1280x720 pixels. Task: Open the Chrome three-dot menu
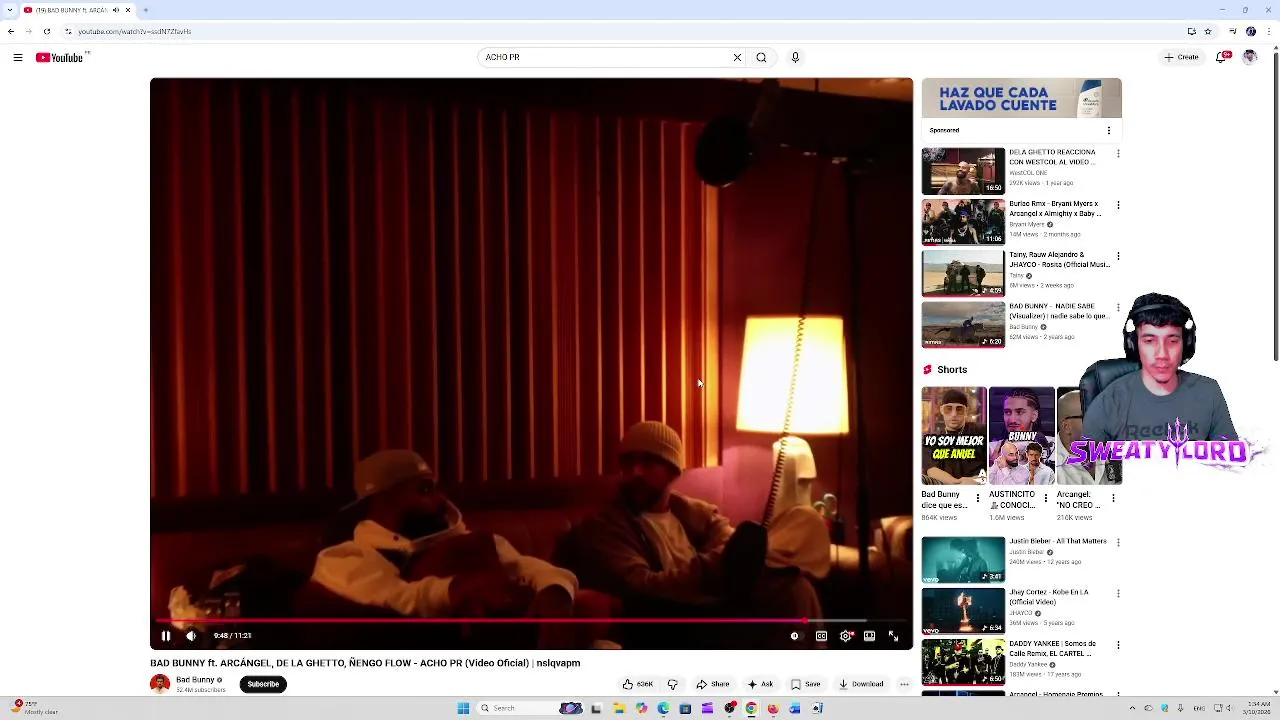coord(1269,31)
